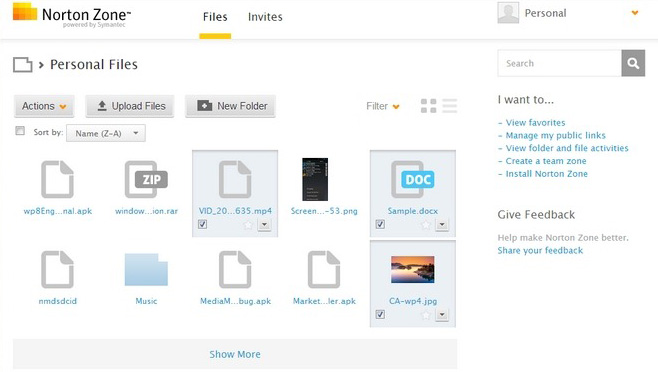Switch to the Files tab

[215, 17]
